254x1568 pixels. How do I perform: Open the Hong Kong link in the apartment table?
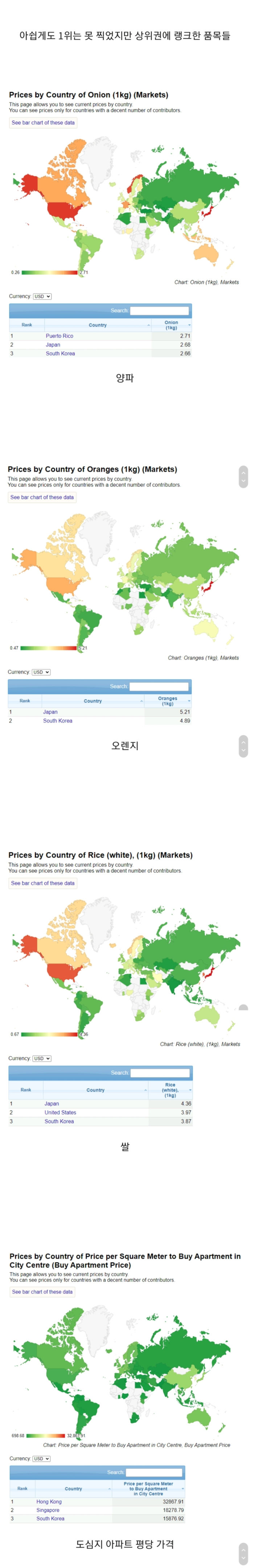pyautogui.click(x=49, y=1502)
